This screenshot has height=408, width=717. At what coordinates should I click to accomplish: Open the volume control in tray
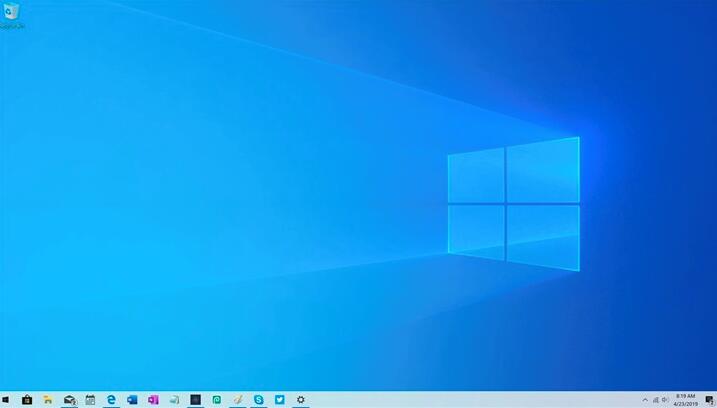(665, 400)
